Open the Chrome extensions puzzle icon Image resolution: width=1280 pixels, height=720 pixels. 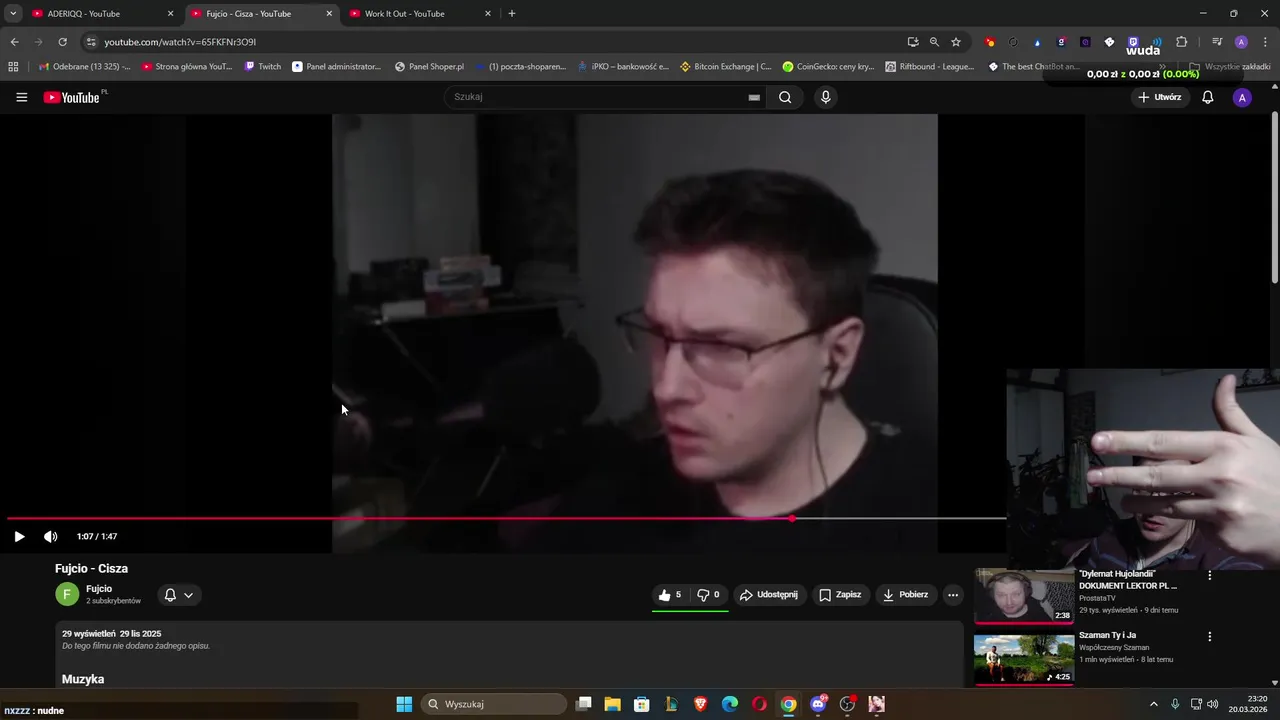point(1182,42)
